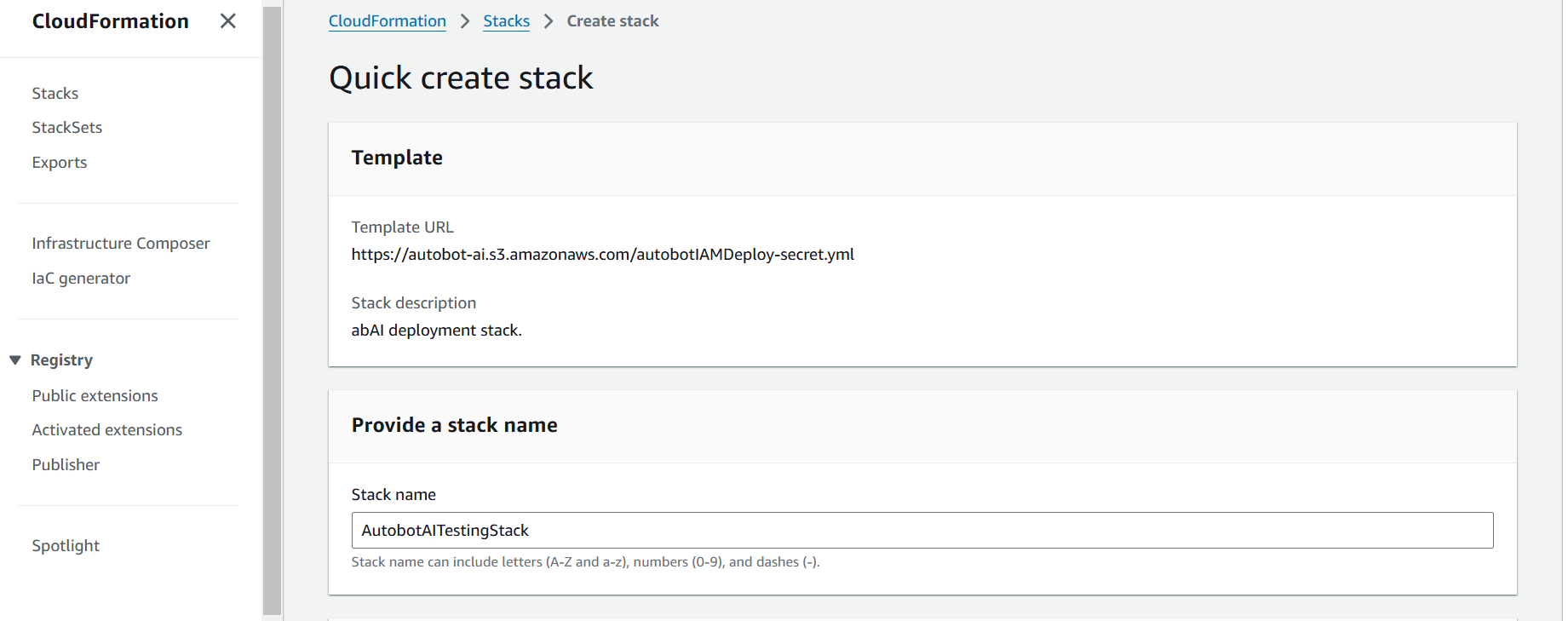Open Publisher in Registry section
The height and width of the screenshot is (621, 1568).
(66, 465)
